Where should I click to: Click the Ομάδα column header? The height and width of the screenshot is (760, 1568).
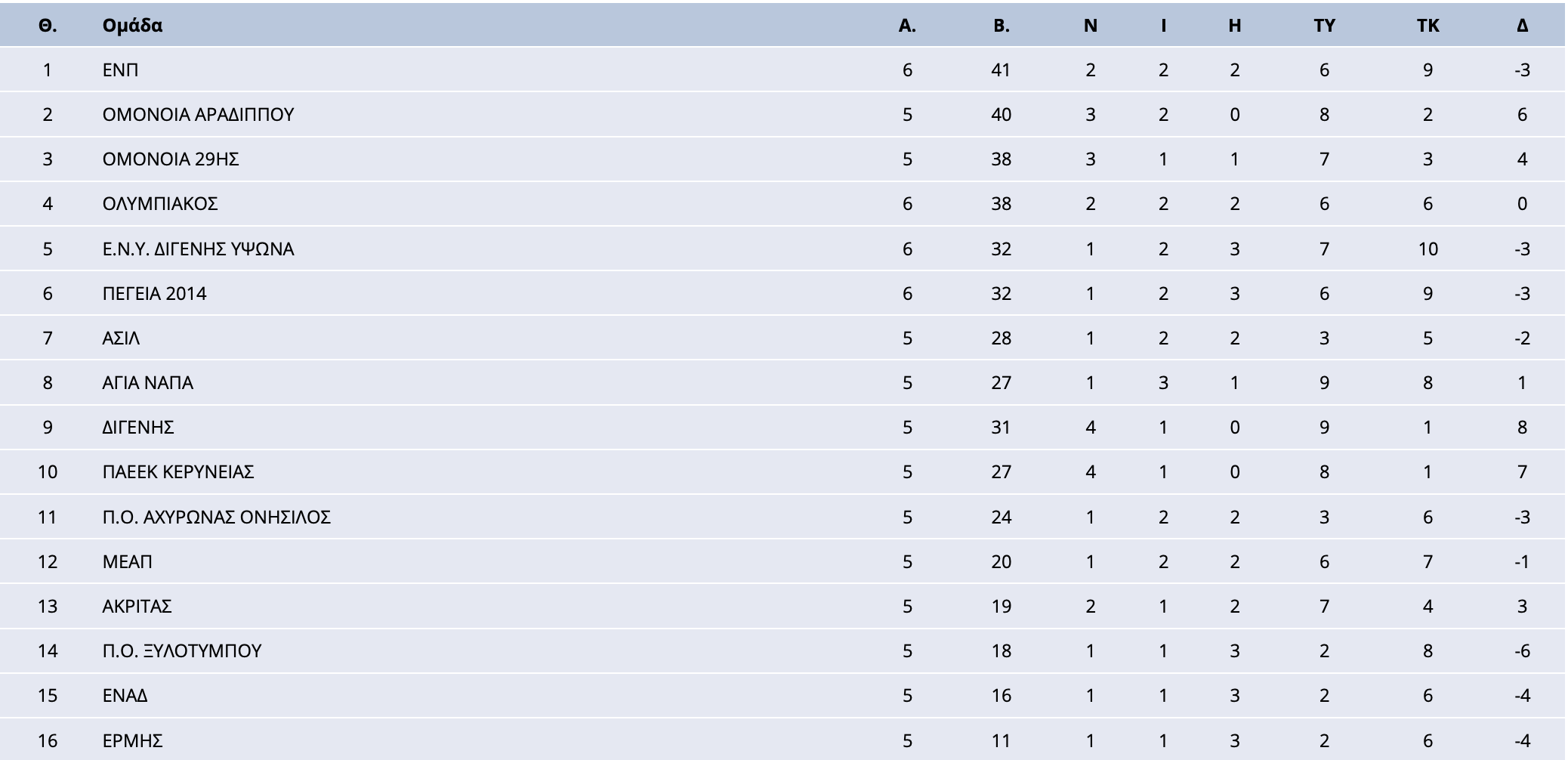click(x=132, y=25)
